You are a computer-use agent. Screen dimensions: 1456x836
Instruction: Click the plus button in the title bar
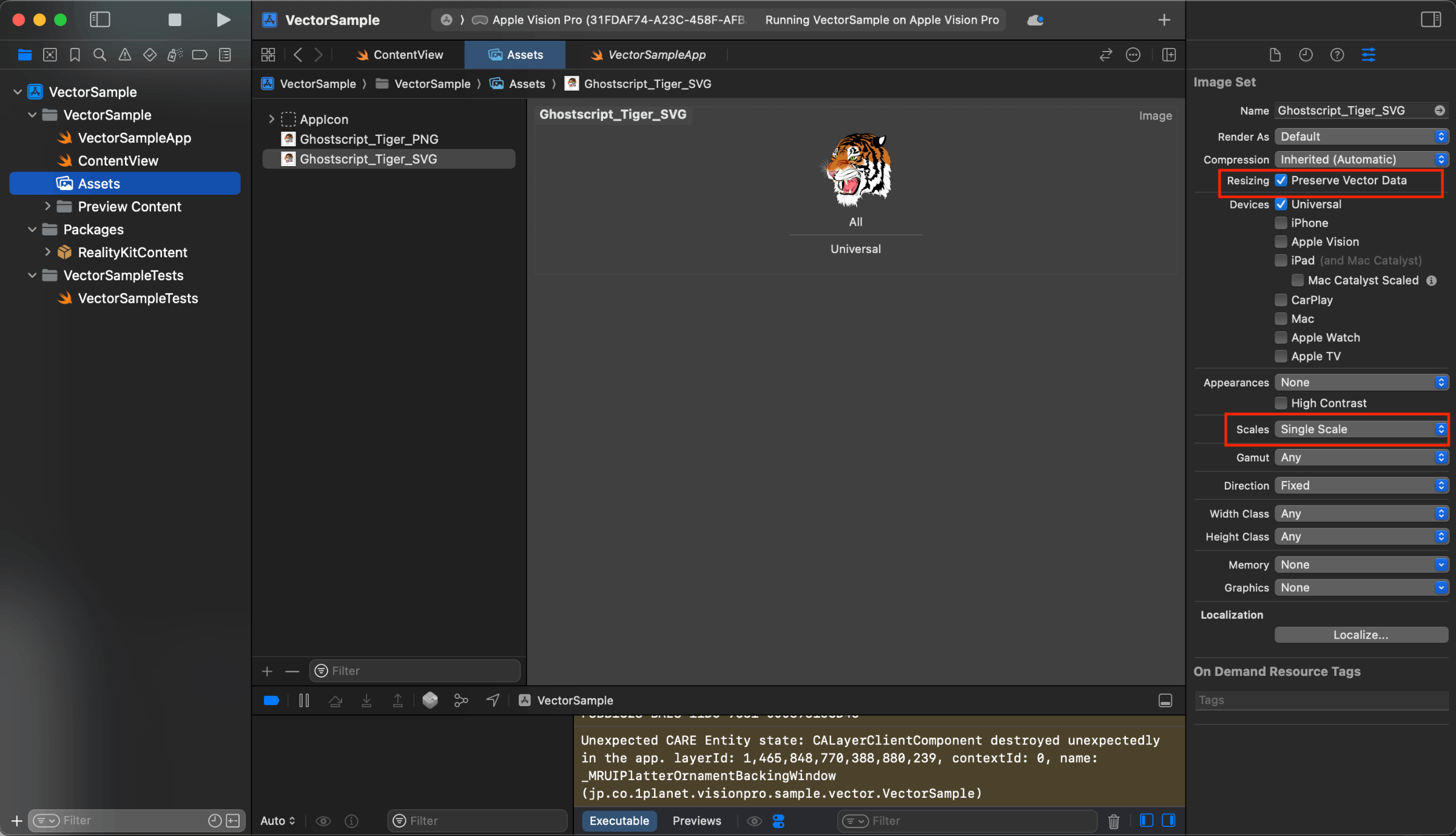pyautogui.click(x=1164, y=19)
